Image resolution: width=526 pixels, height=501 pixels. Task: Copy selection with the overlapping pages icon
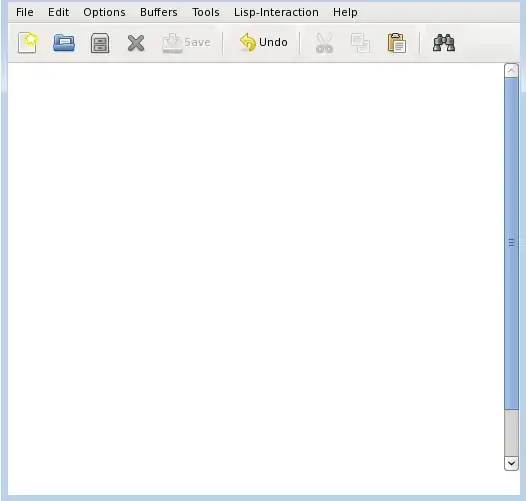pos(360,43)
